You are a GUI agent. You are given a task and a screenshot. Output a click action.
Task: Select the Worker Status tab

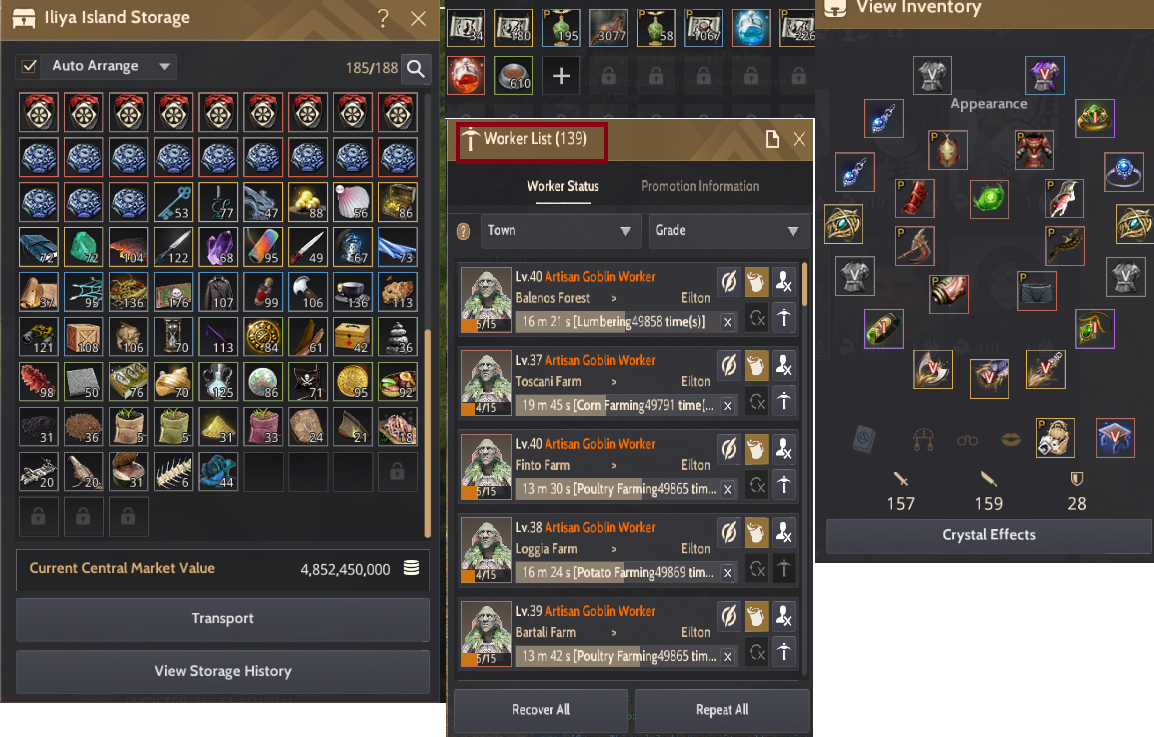click(x=563, y=186)
